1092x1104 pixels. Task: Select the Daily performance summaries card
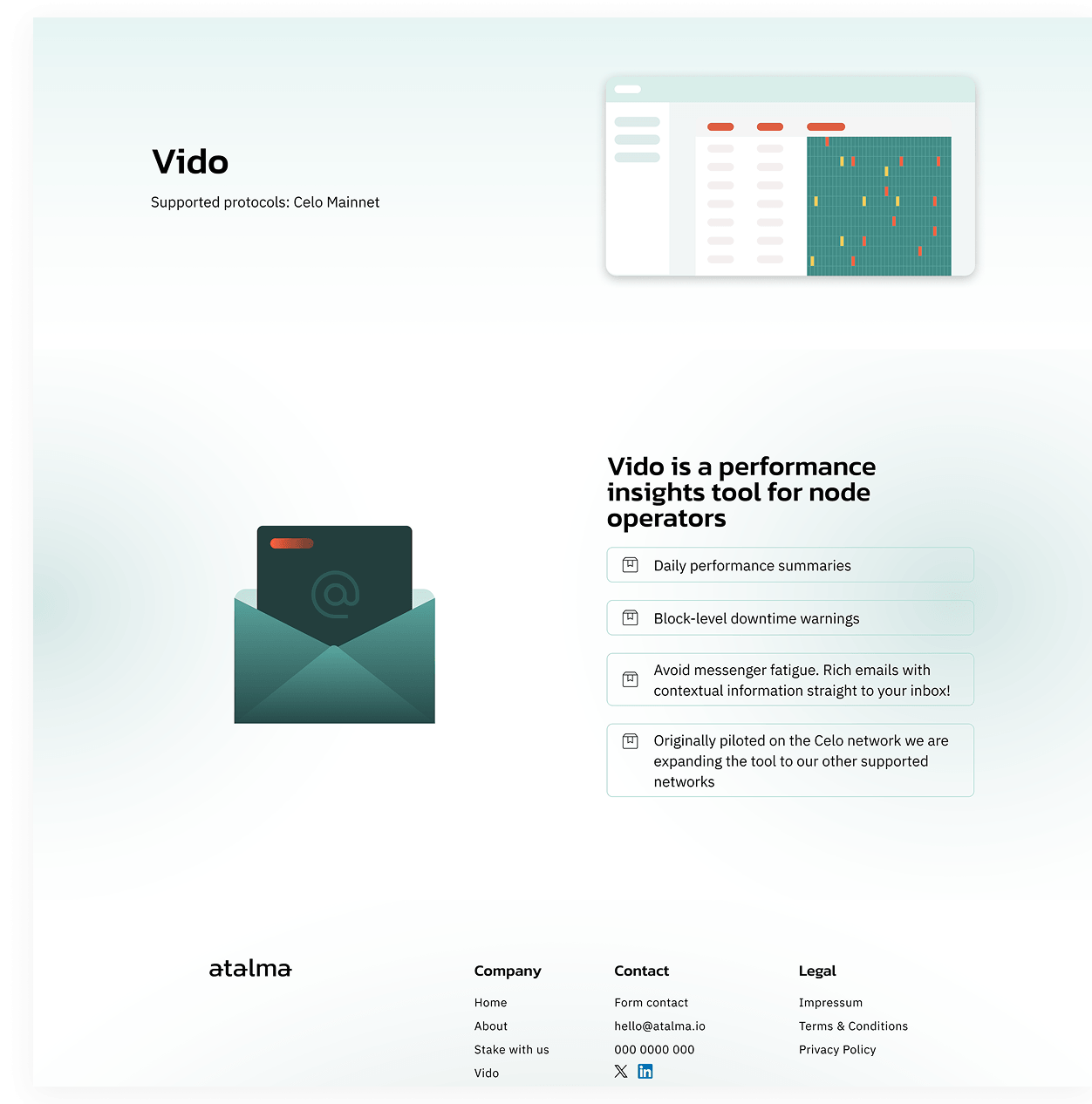pyautogui.click(x=790, y=565)
